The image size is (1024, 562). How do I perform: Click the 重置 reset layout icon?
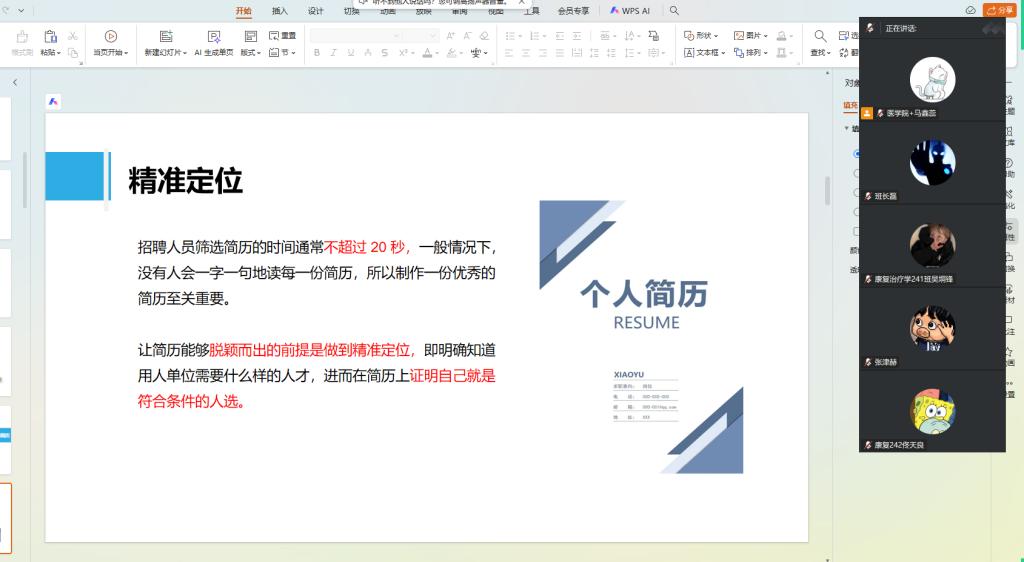[282, 35]
